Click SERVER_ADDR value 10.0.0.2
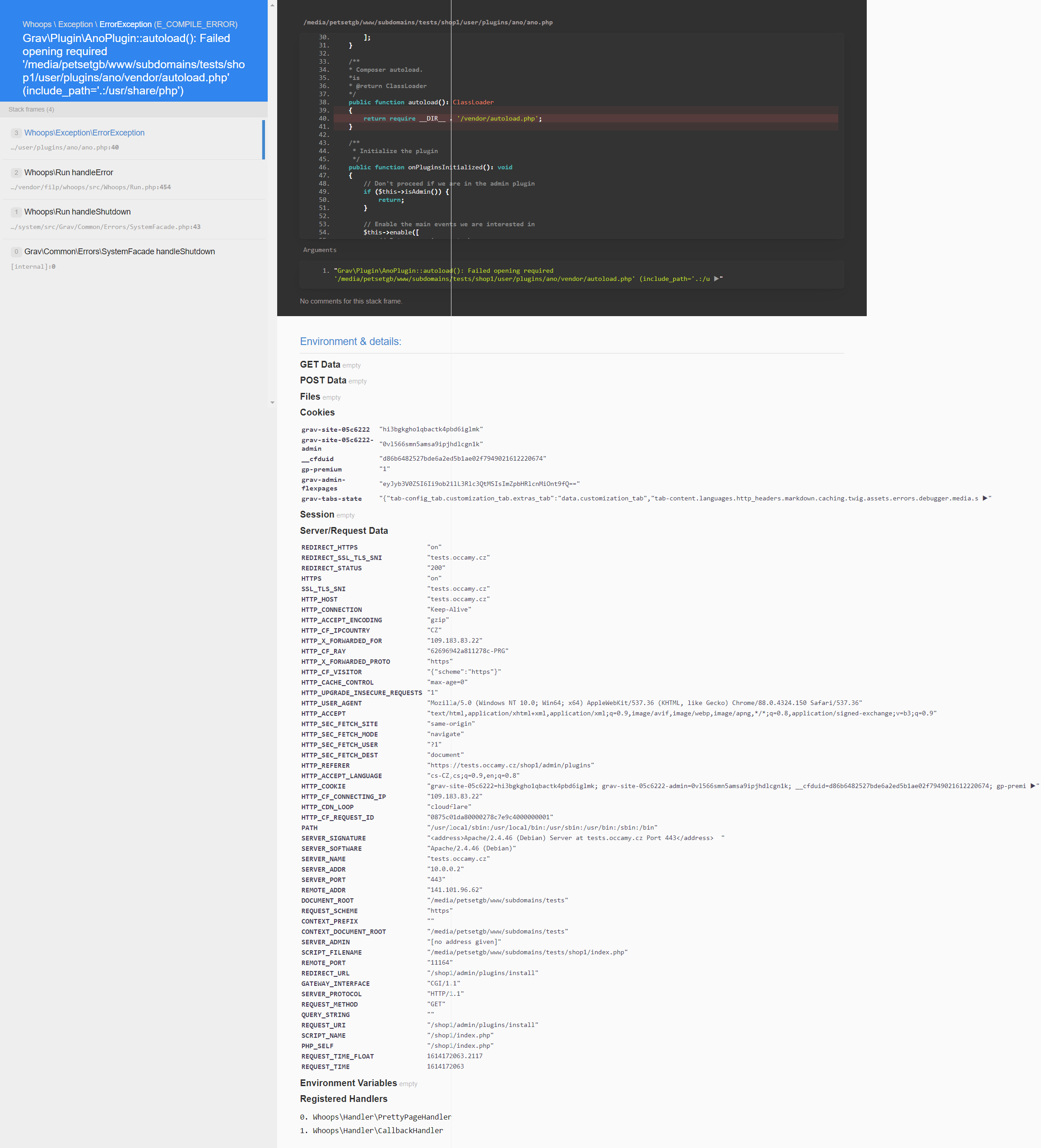 click(445, 869)
